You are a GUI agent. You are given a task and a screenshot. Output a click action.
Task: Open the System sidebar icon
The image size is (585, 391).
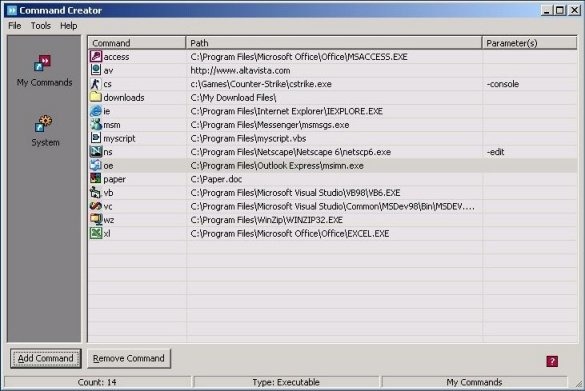(43, 123)
